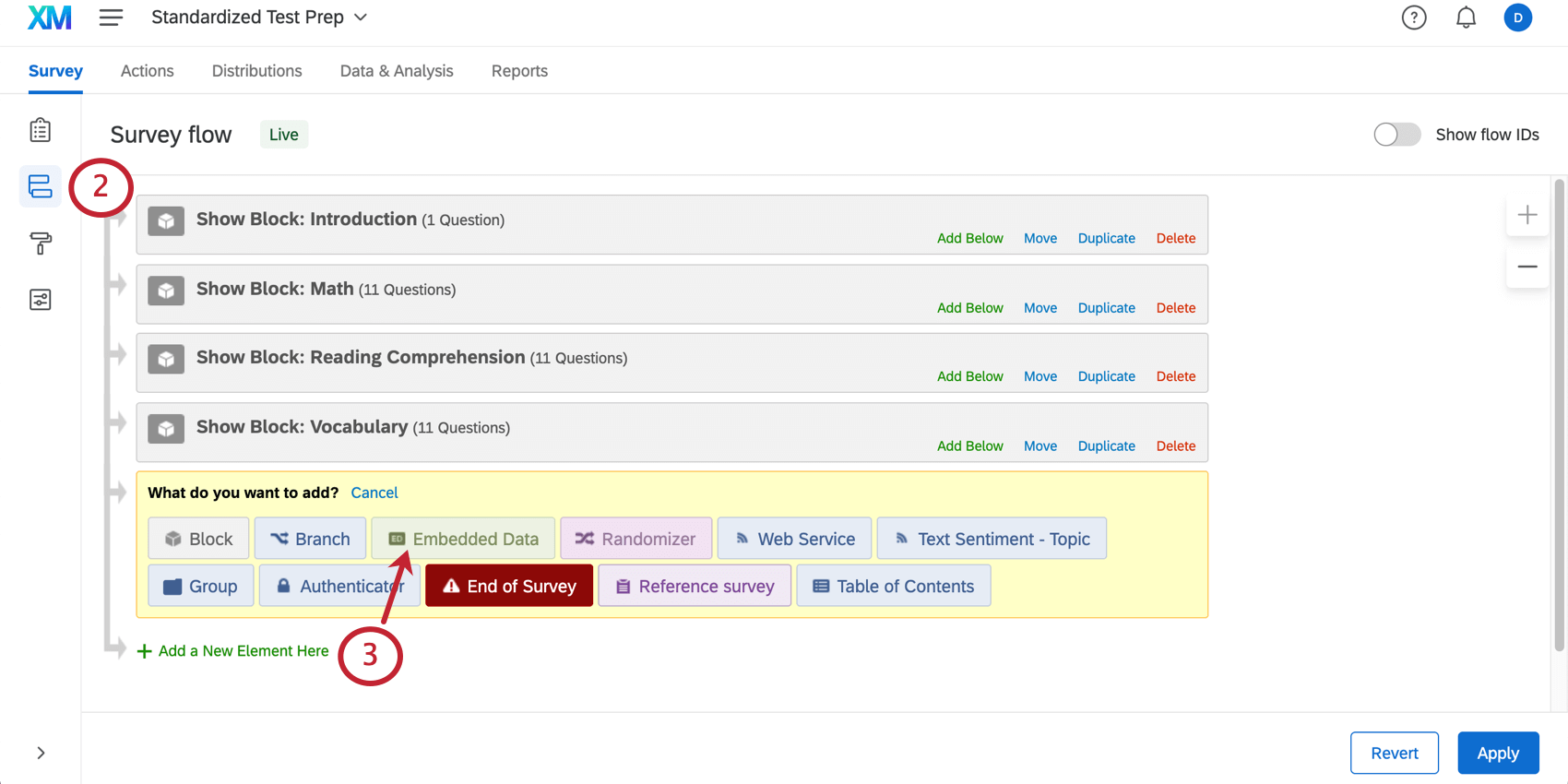Toggle Show flow IDs switch
The image size is (1568, 784).
pos(1396,135)
